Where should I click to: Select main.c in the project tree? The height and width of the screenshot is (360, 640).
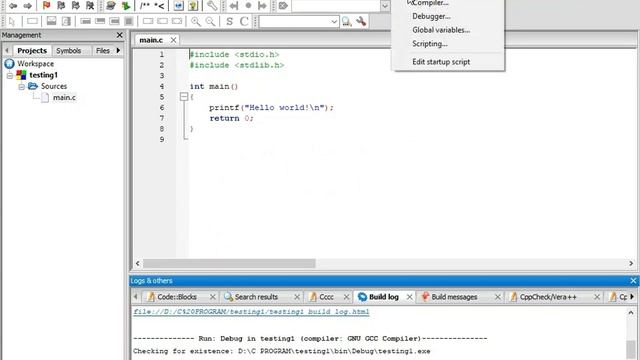point(64,98)
